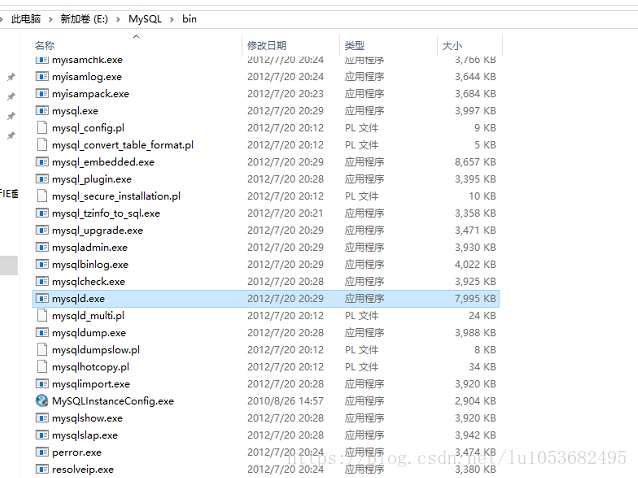The height and width of the screenshot is (478, 638).
Task: Select the file name MySQLInstanceConfig.exe
Action: point(113,401)
